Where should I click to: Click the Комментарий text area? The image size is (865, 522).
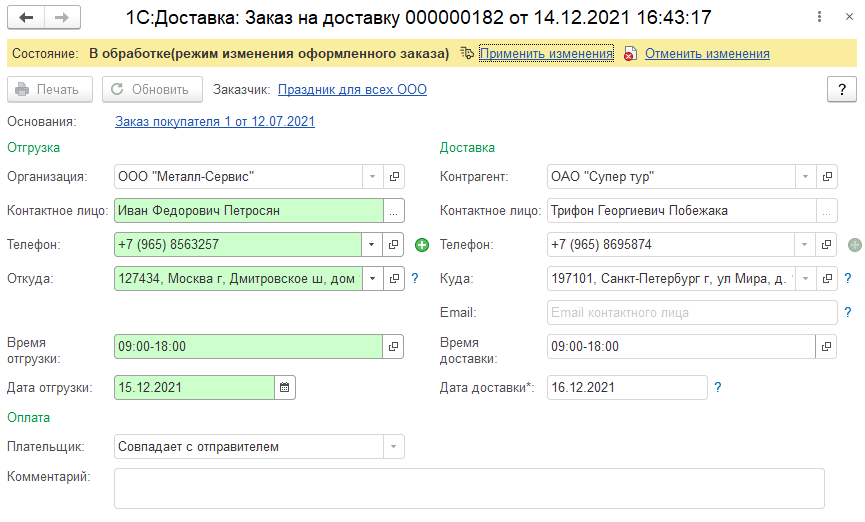coord(469,488)
